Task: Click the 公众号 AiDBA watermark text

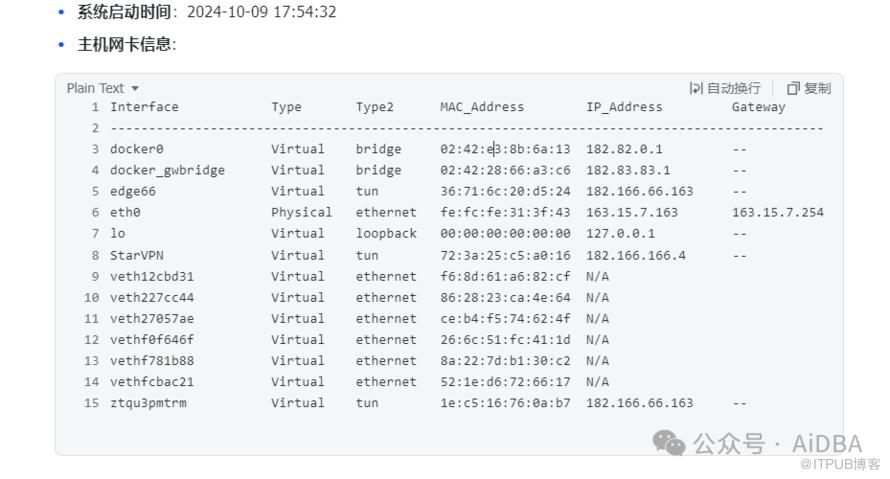Action: coord(778,444)
